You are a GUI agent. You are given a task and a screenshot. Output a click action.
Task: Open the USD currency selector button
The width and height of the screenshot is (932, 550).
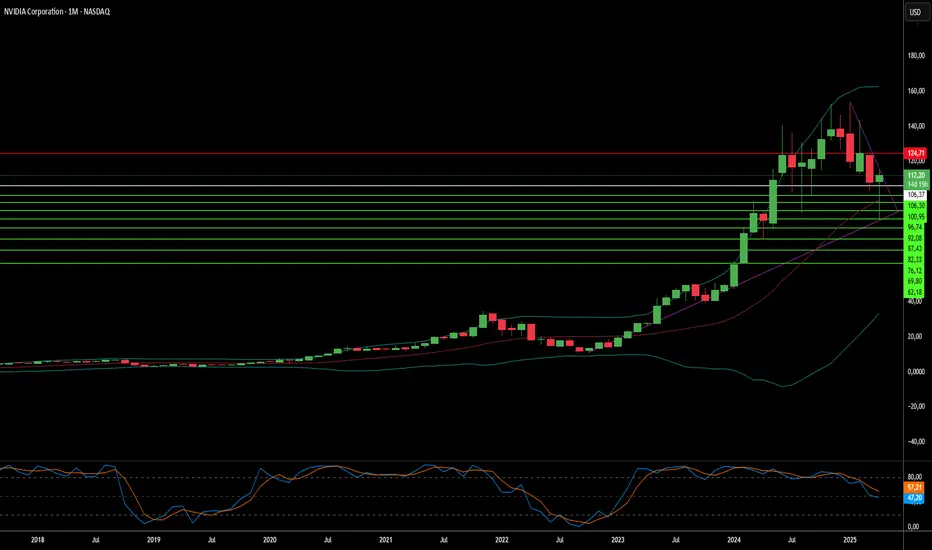(x=915, y=12)
